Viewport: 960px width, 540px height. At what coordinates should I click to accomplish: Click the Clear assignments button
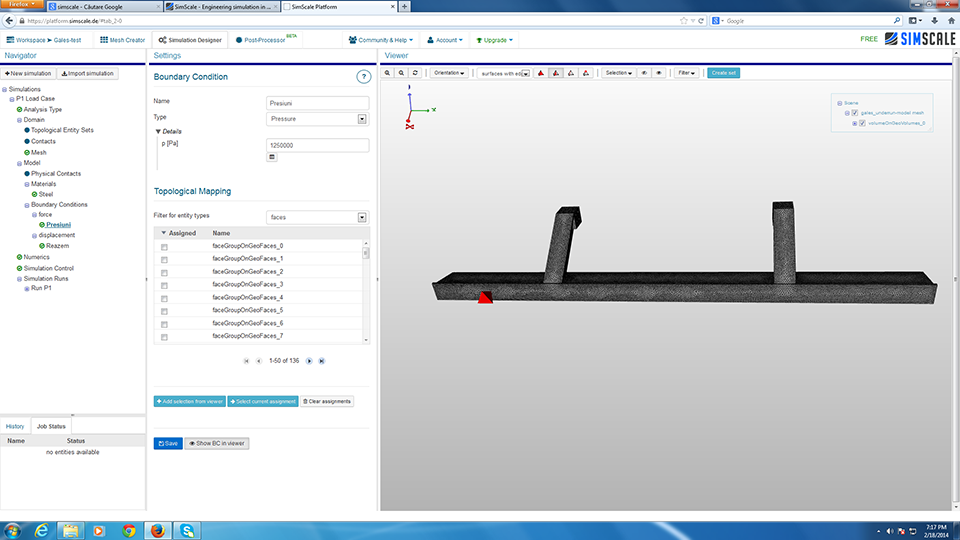(x=327, y=402)
